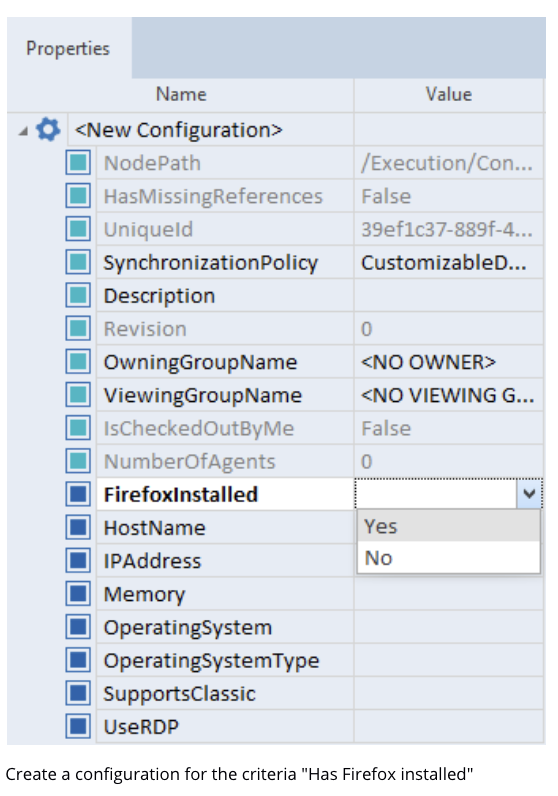Select the New Configuration row label
This screenshot has width=558, height=796.
(178, 130)
